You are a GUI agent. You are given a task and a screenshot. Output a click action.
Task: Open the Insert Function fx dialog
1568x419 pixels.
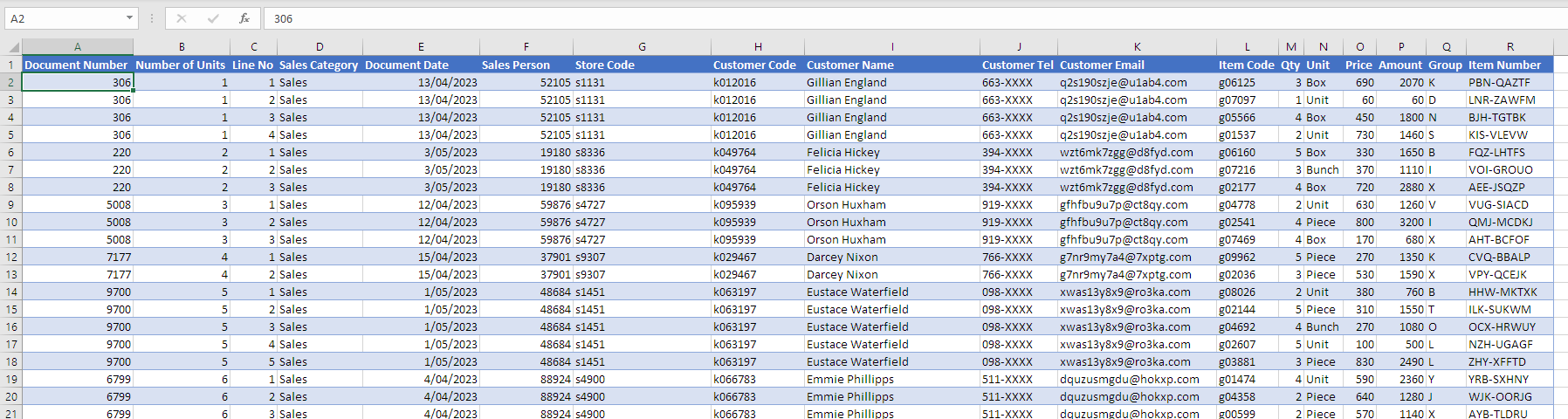244,18
